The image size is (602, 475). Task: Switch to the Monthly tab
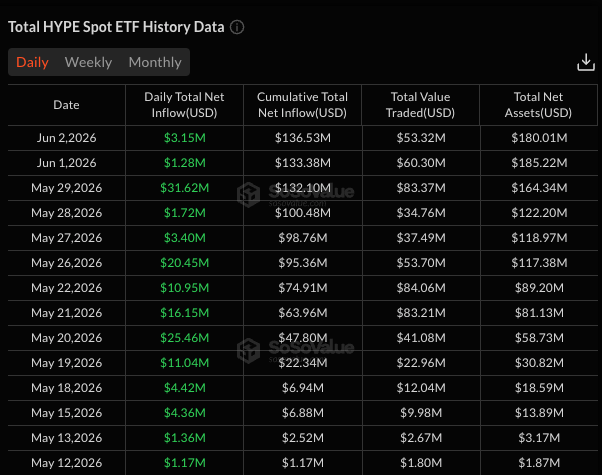[x=155, y=62]
